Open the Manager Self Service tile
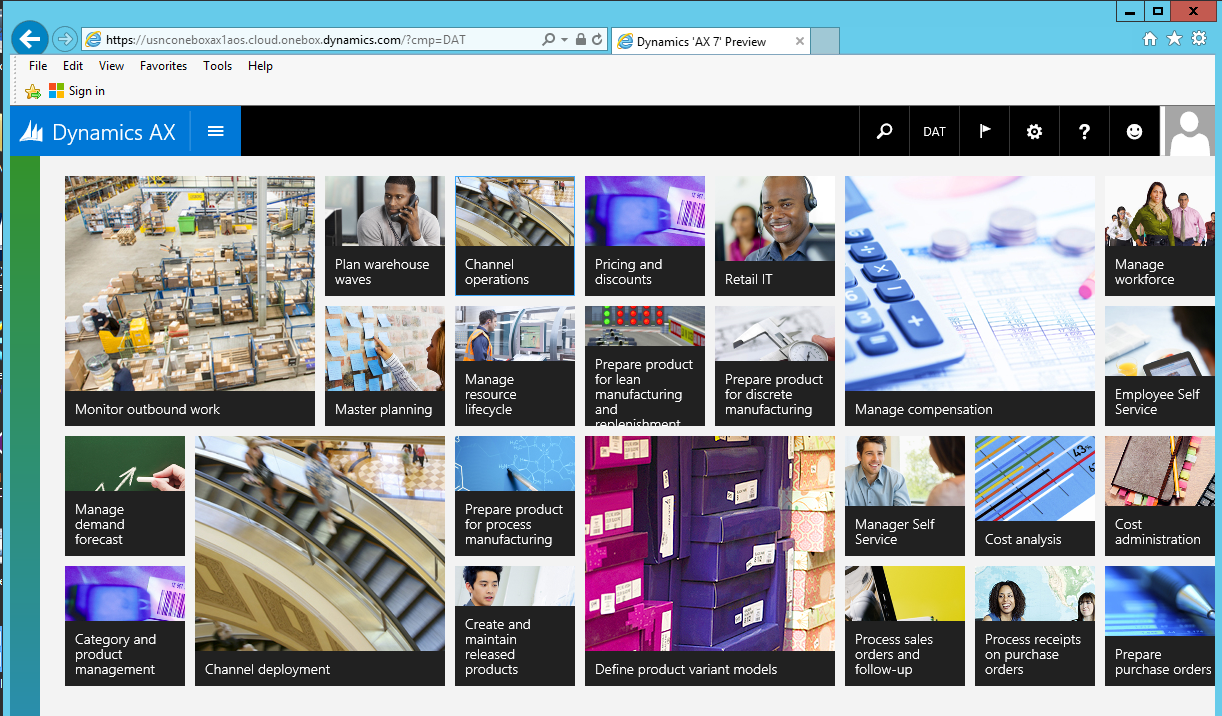This screenshot has width=1222, height=716. (x=905, y=496)
